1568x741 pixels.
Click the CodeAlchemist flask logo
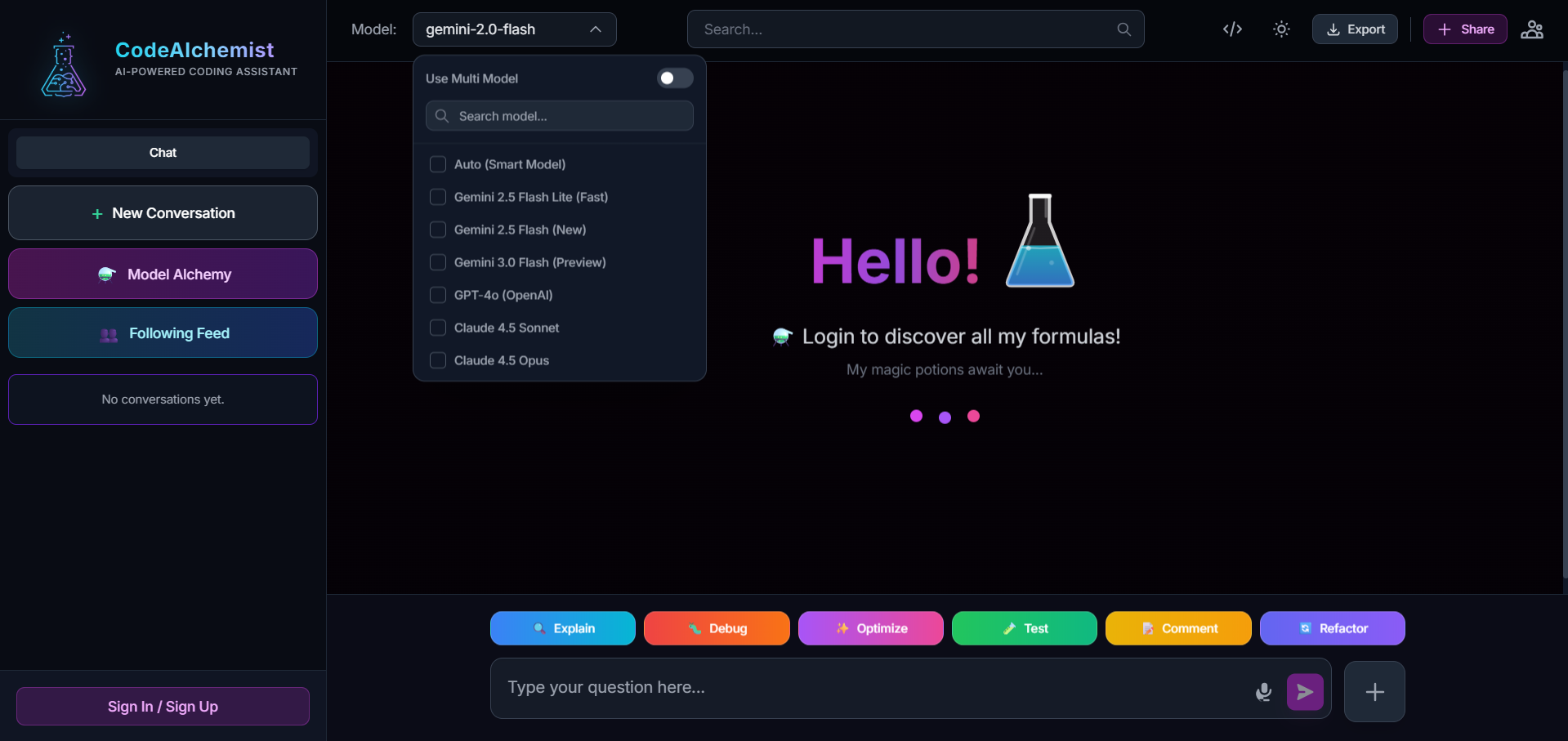(x=64, y=66)
